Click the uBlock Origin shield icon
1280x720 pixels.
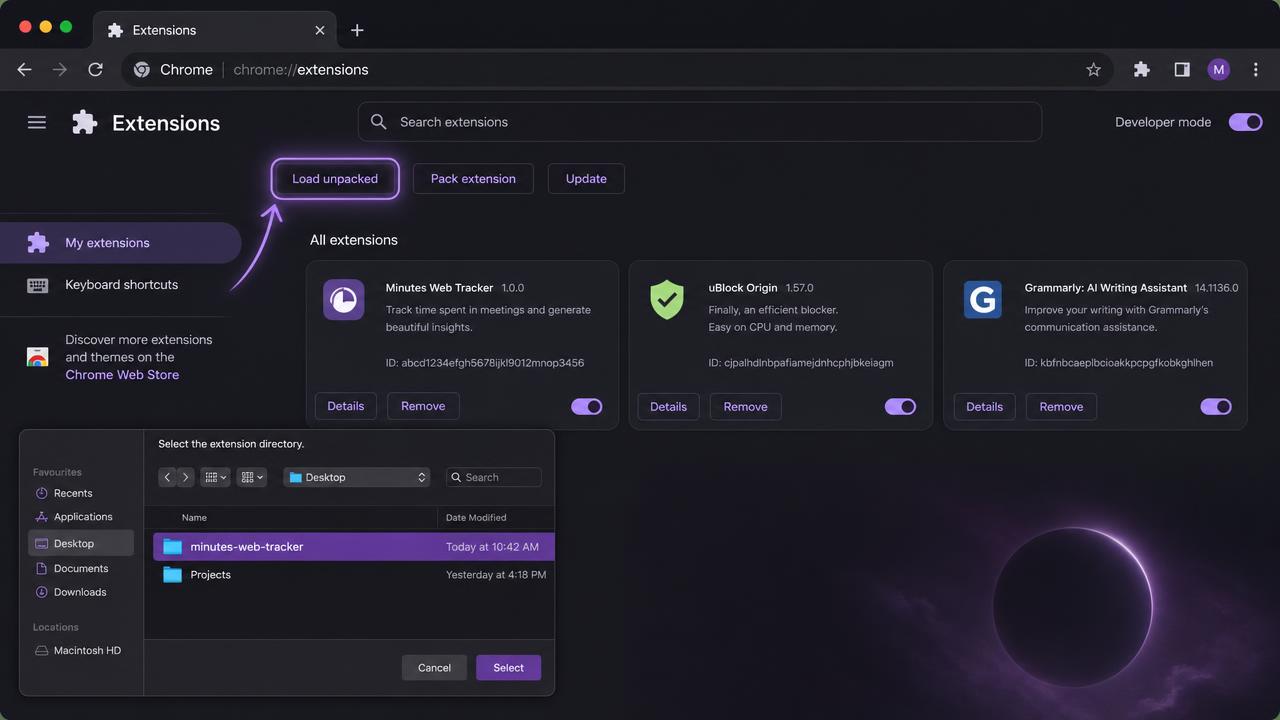[667, 300]
